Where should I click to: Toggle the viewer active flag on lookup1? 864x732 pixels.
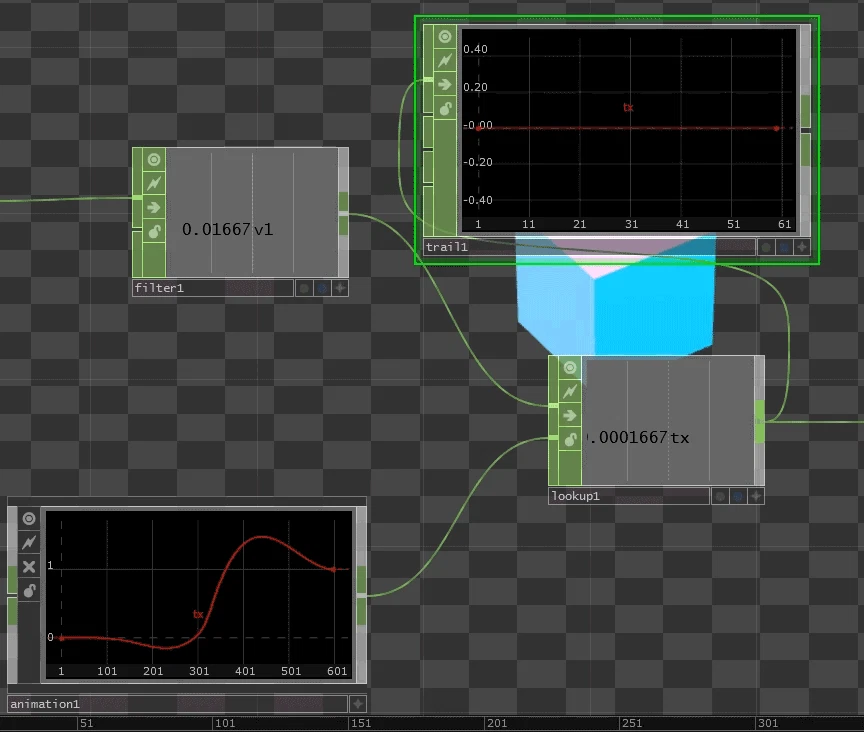[570, 368]
